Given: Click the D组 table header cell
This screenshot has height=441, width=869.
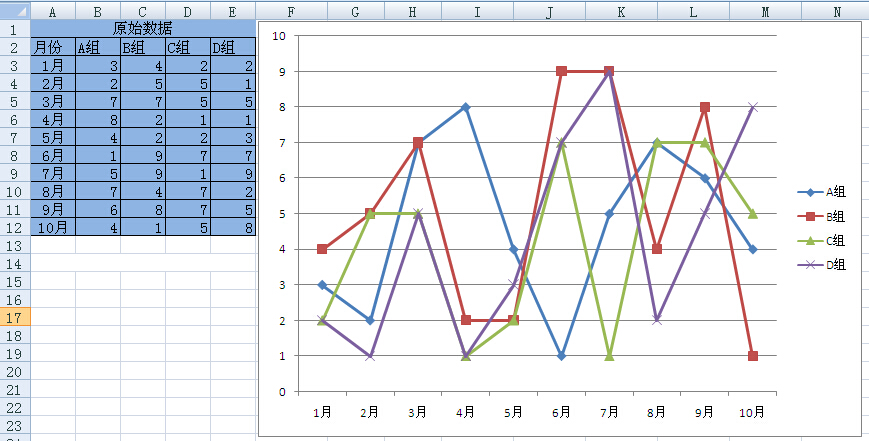Looking at the screenshot, I should [x=233, y=47].
